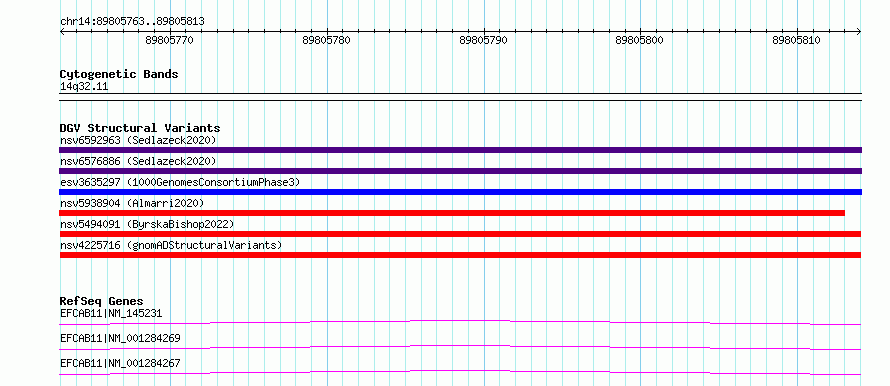This screenshot has width=890, height=386.
Task: Click the chr14:89805763..89805813 region label
Action: coord(132,22)
